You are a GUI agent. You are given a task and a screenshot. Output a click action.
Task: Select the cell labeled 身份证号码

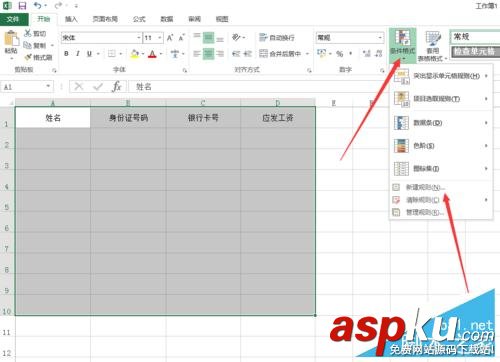(128, 117)
